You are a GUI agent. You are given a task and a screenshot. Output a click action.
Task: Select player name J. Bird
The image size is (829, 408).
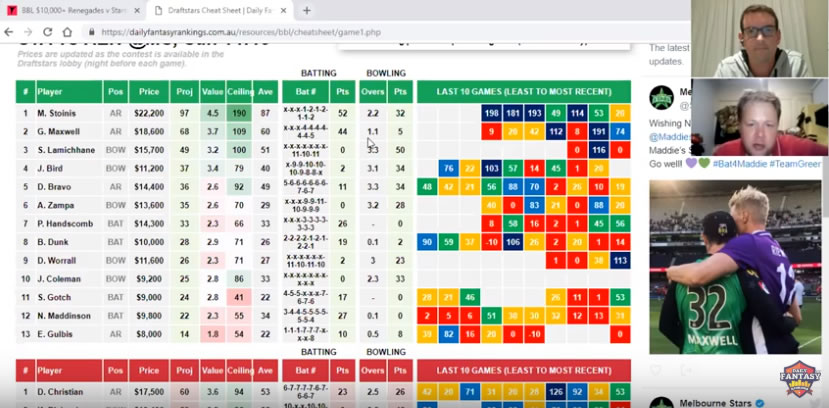(x=50, y=169)
